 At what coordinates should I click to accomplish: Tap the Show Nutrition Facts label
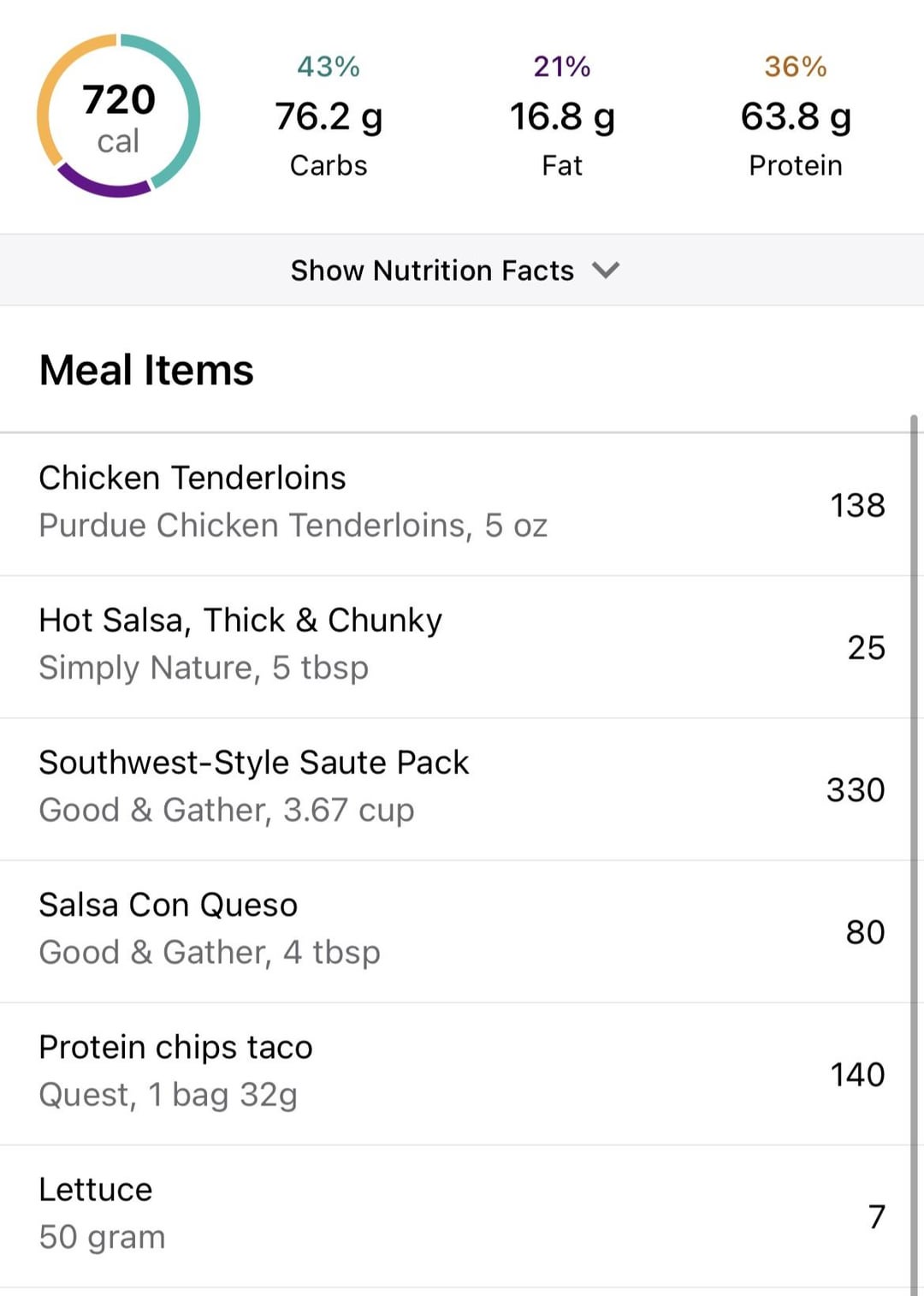432,270
